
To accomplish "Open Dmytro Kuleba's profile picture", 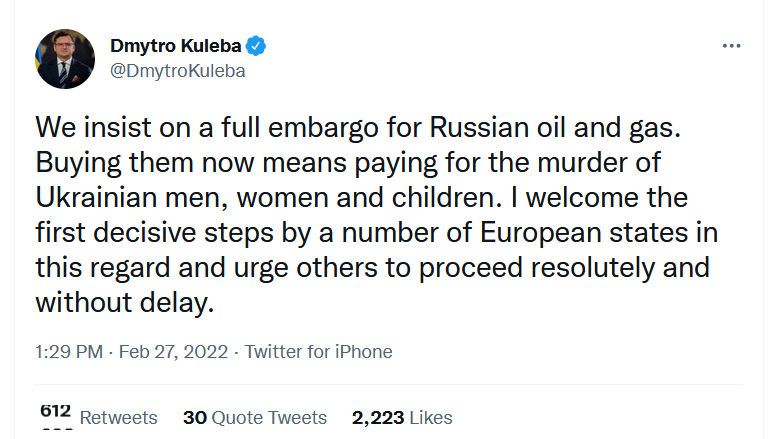I will coord(65,59).
